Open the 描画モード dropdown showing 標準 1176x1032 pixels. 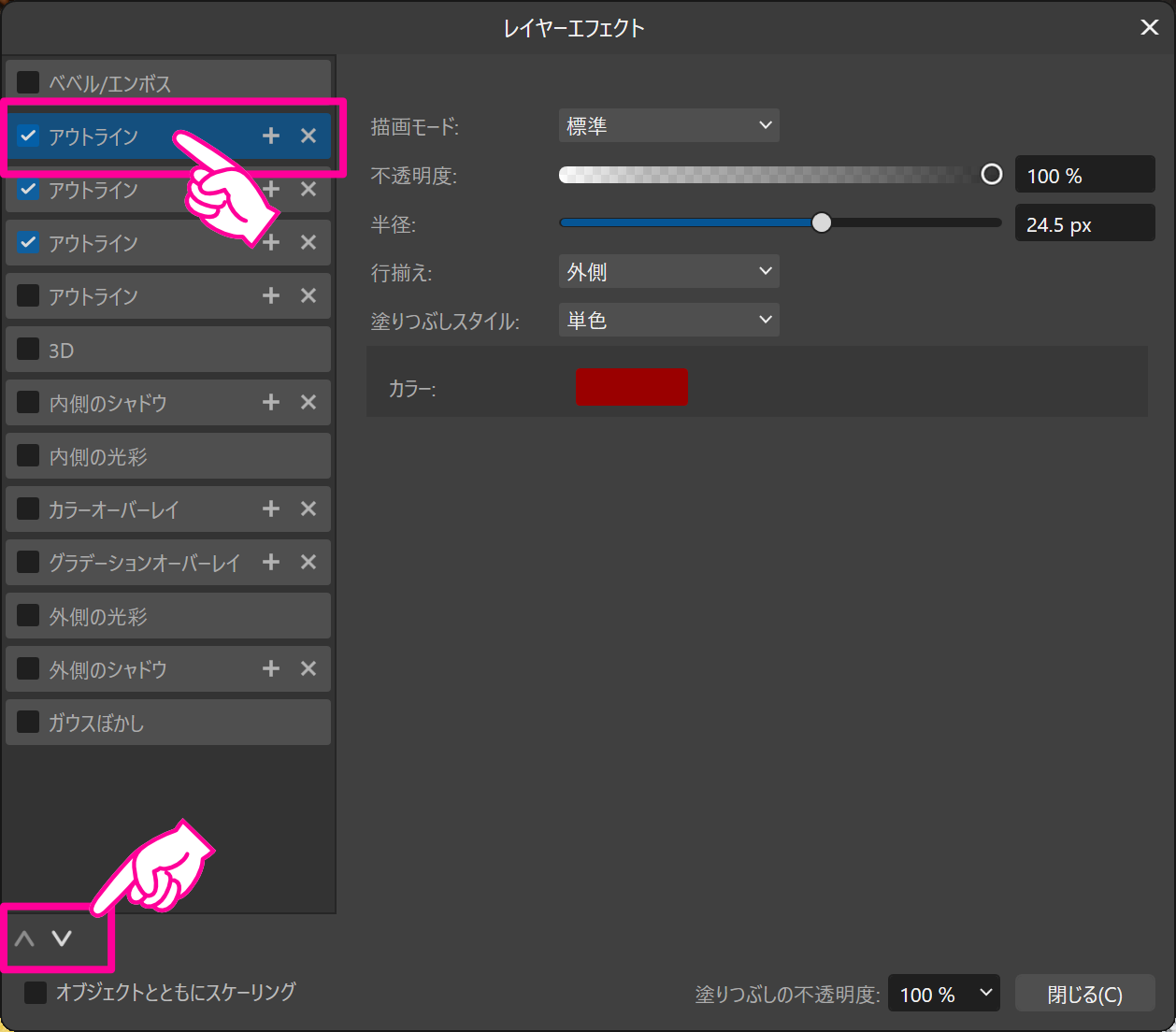pos(668,126)
